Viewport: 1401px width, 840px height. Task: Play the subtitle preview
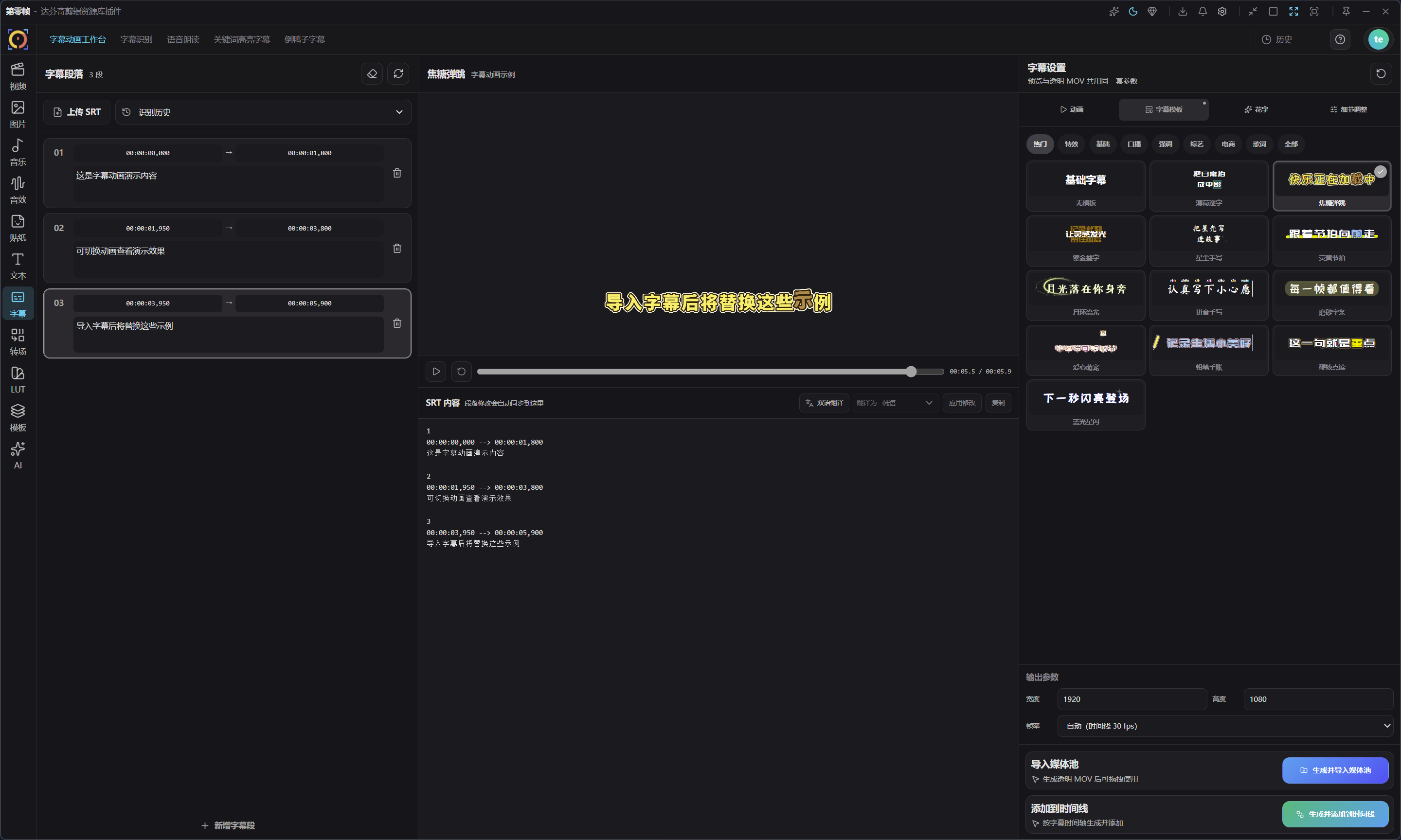[436, 371]
